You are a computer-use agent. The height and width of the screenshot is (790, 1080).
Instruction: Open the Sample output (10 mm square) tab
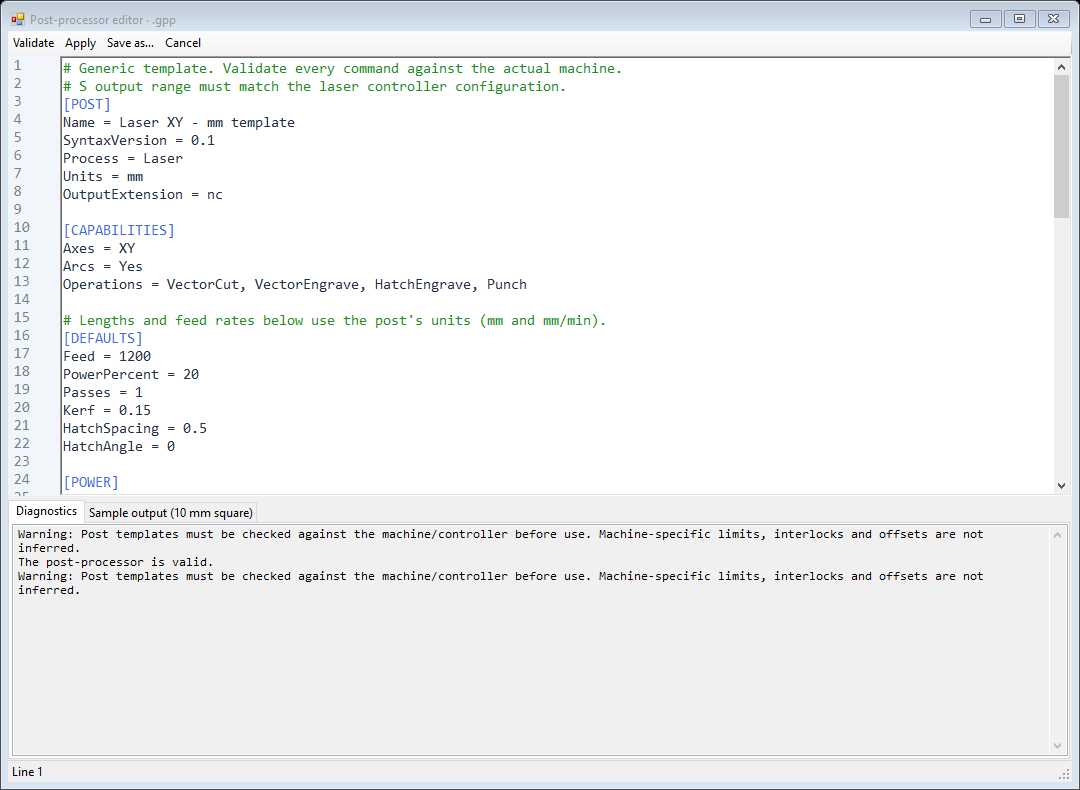pos(170,513)
